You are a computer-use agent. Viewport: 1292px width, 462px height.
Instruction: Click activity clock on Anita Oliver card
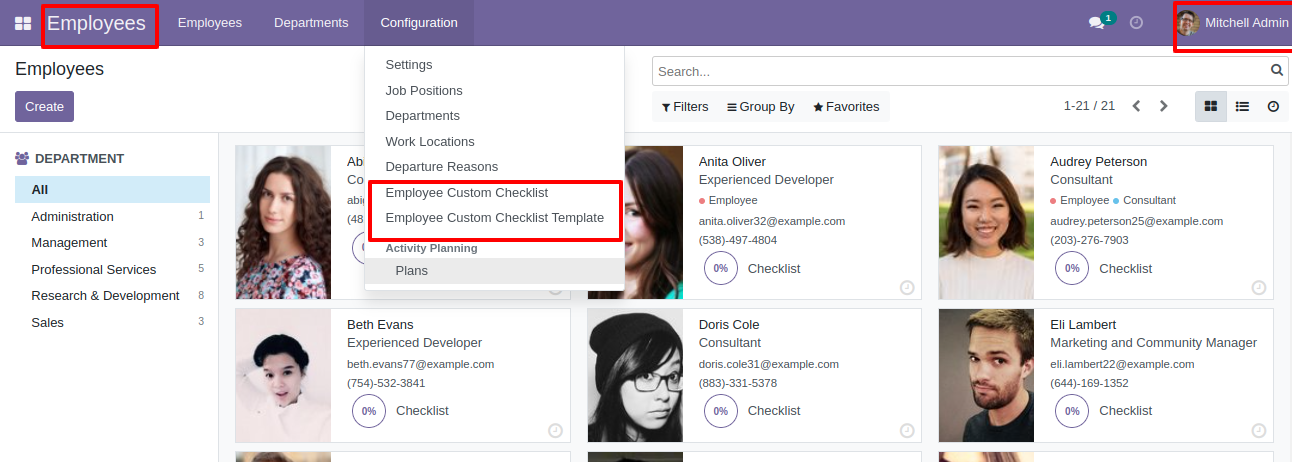[x=907, y=287]
